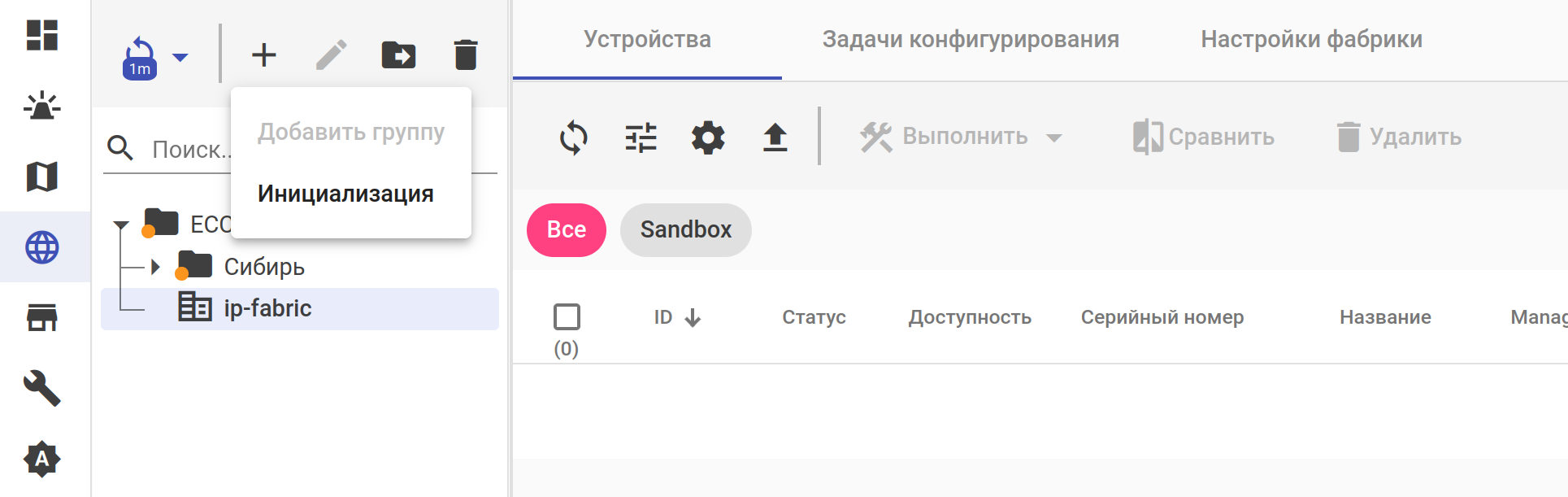Open the dashboard icon in sidebar
This screenshot has width=1568, height=497.
point(42,35)
